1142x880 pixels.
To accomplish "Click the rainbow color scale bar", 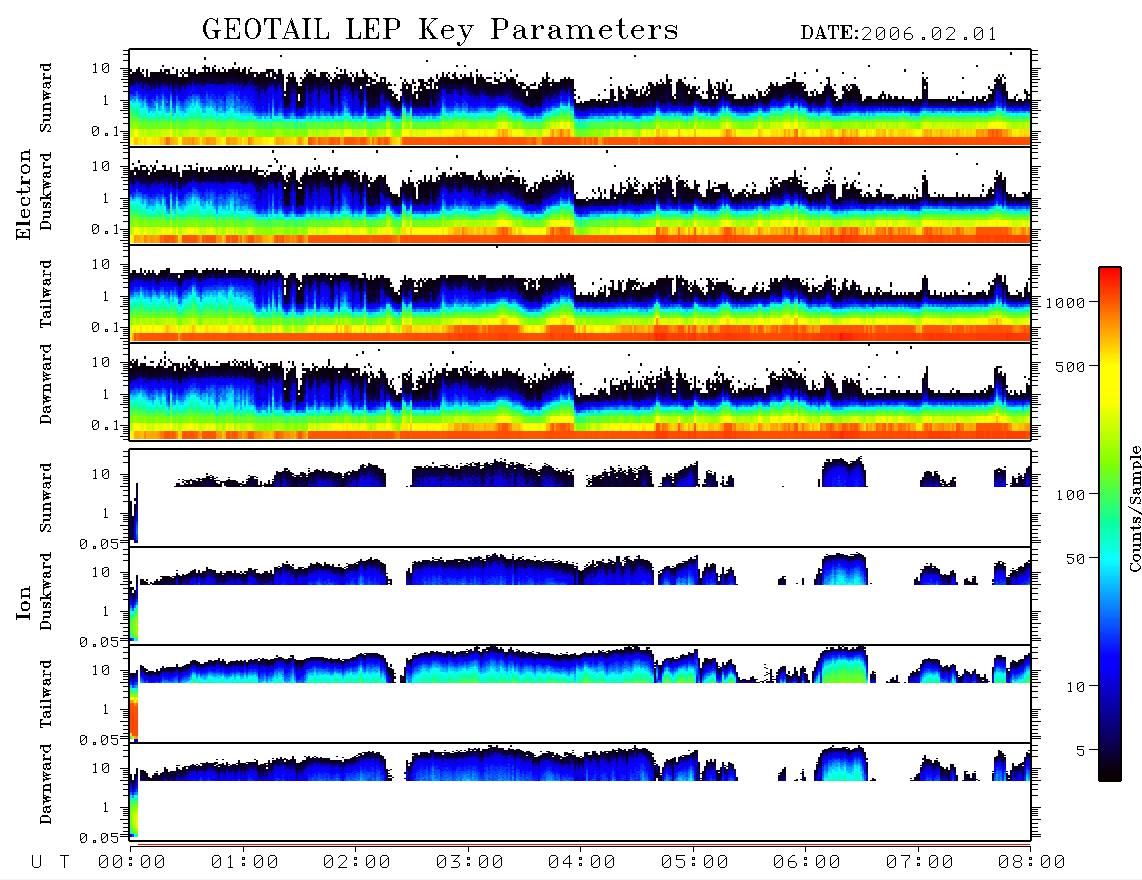I will click(1109, 524).
